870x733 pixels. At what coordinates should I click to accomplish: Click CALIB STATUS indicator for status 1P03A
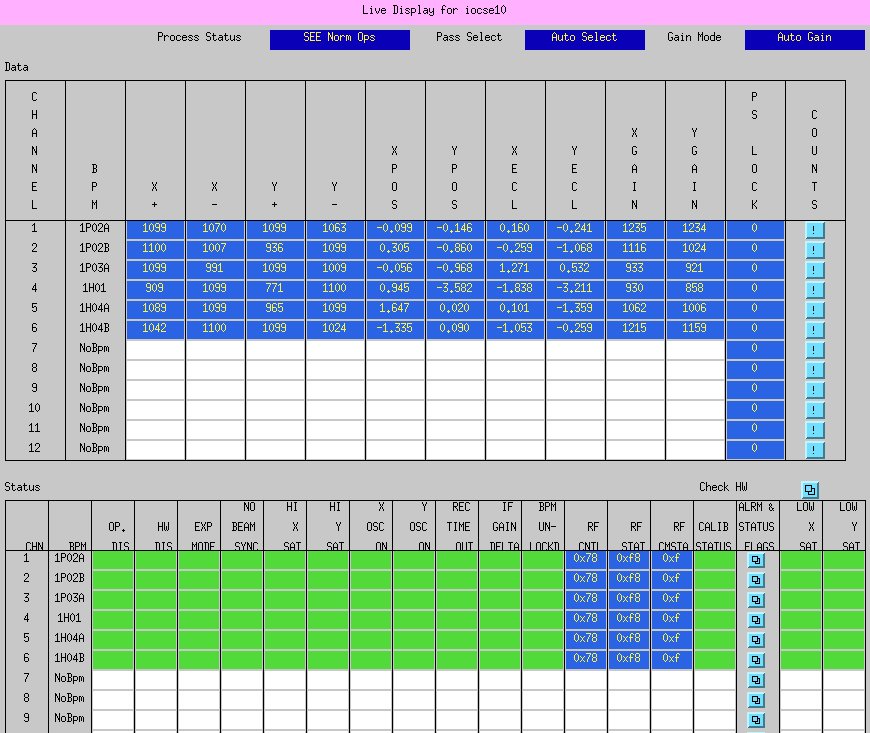point(715,600)
